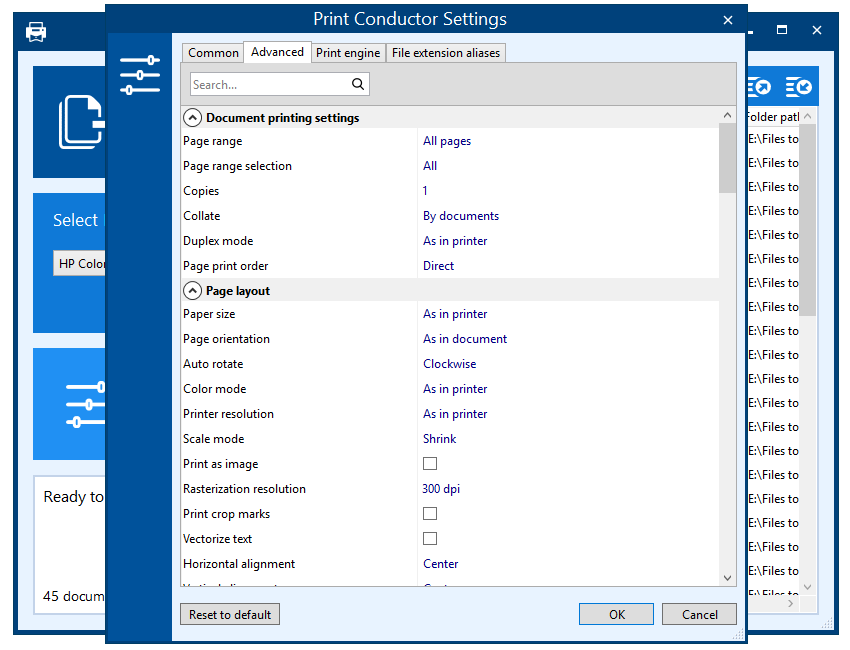Click the Folder path column header in main window
This screenshot has width=850, height=650.
(x=772, y=117)
